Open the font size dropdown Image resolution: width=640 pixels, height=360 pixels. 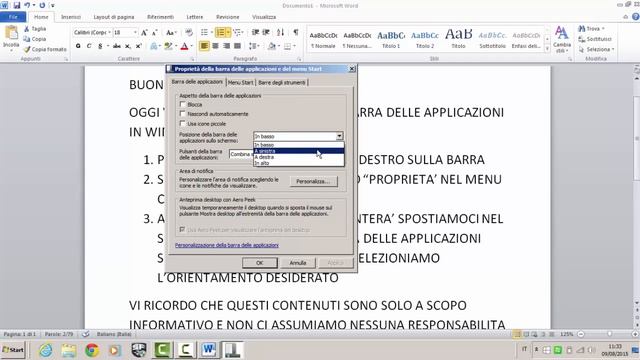[135, 32]
